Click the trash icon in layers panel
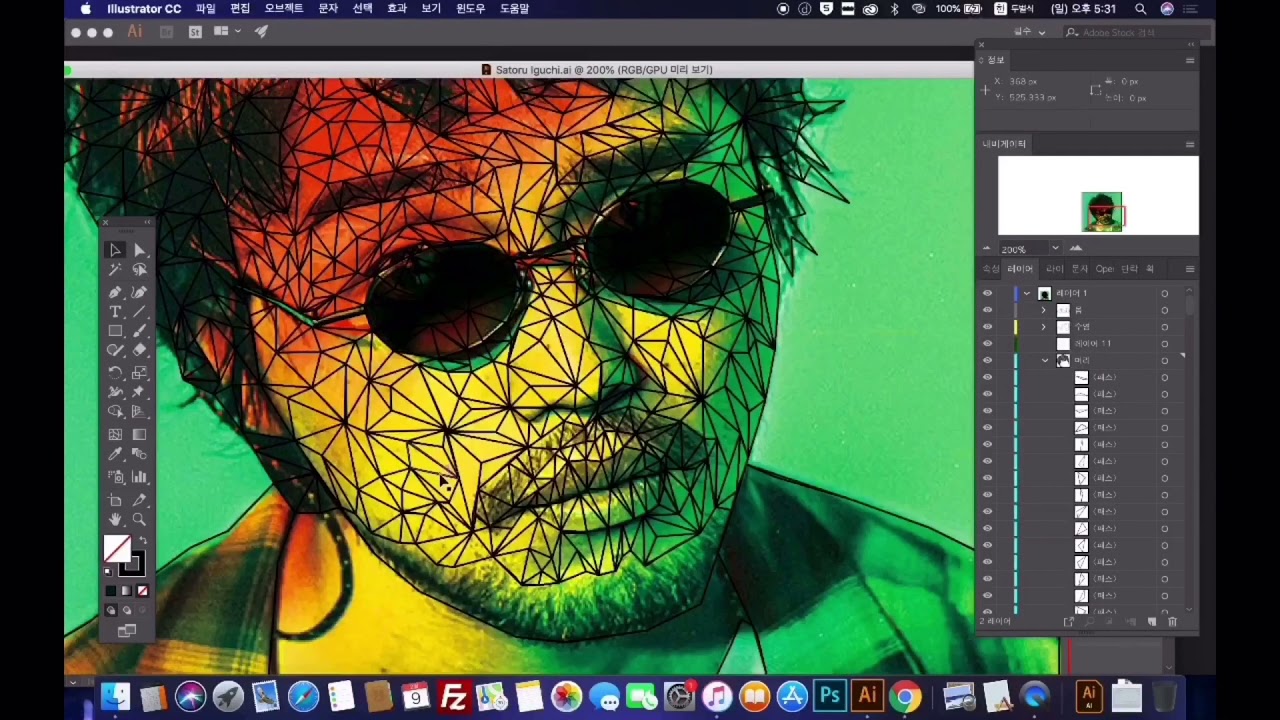The height and width of the screenshot is (720, 1280). pos(1172,622)
